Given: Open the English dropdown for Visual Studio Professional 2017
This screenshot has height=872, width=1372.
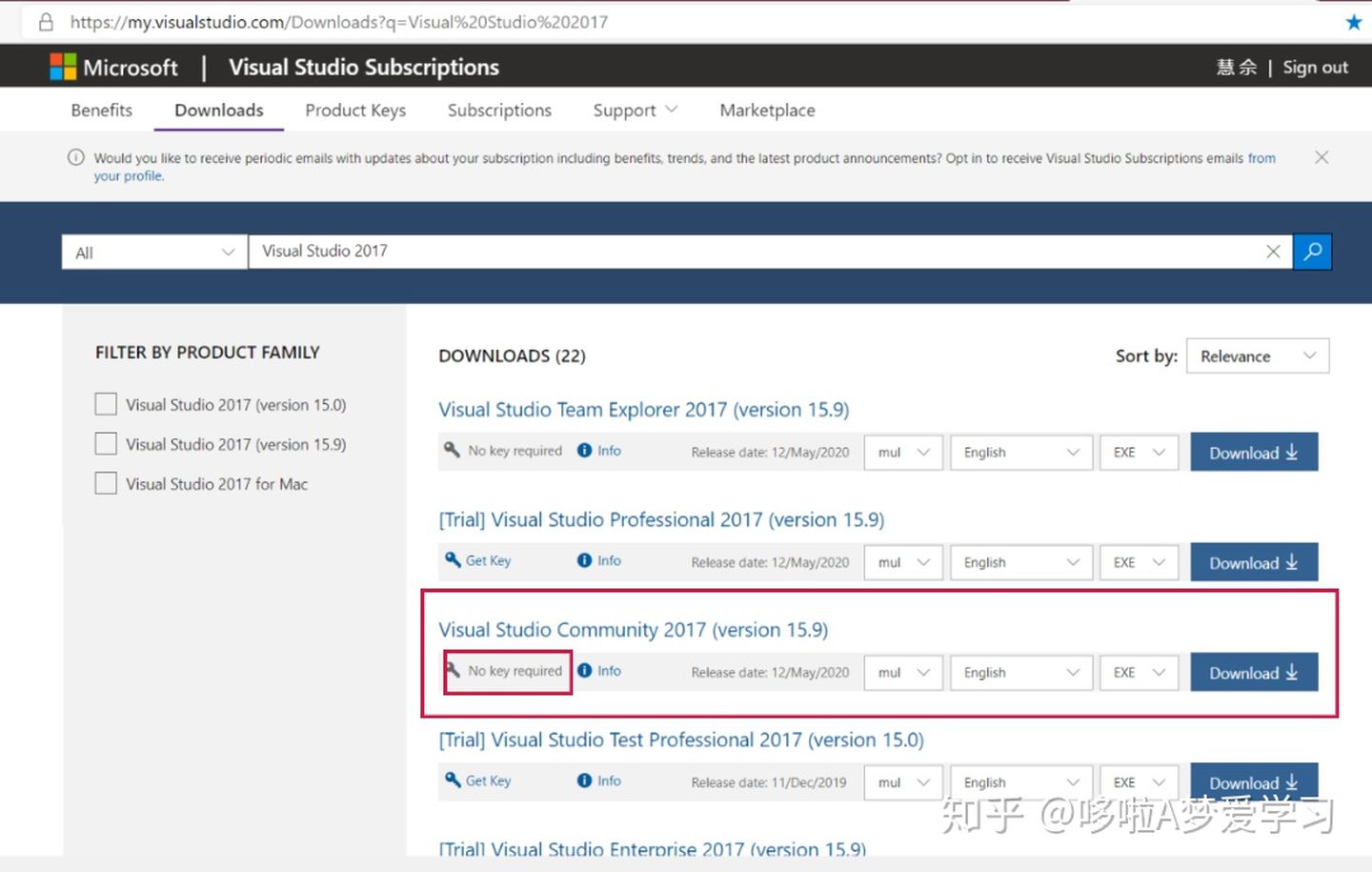Looking at the screenshot, I should click(x=1021, y=562).
